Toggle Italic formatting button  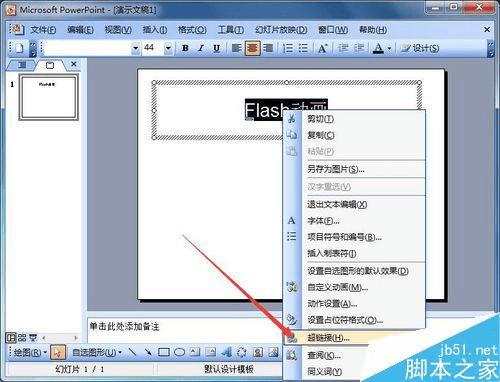coord(201,48)
